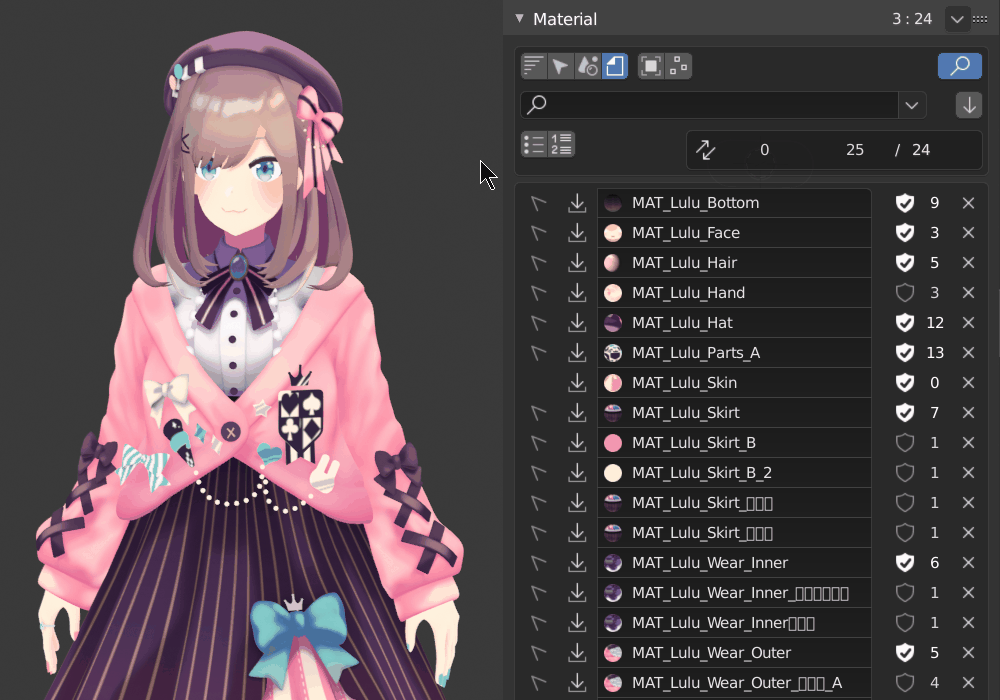Open the search field chevron dropdown
The width and height of the screenshot is (1000, 700).
(x=912, y=105)
